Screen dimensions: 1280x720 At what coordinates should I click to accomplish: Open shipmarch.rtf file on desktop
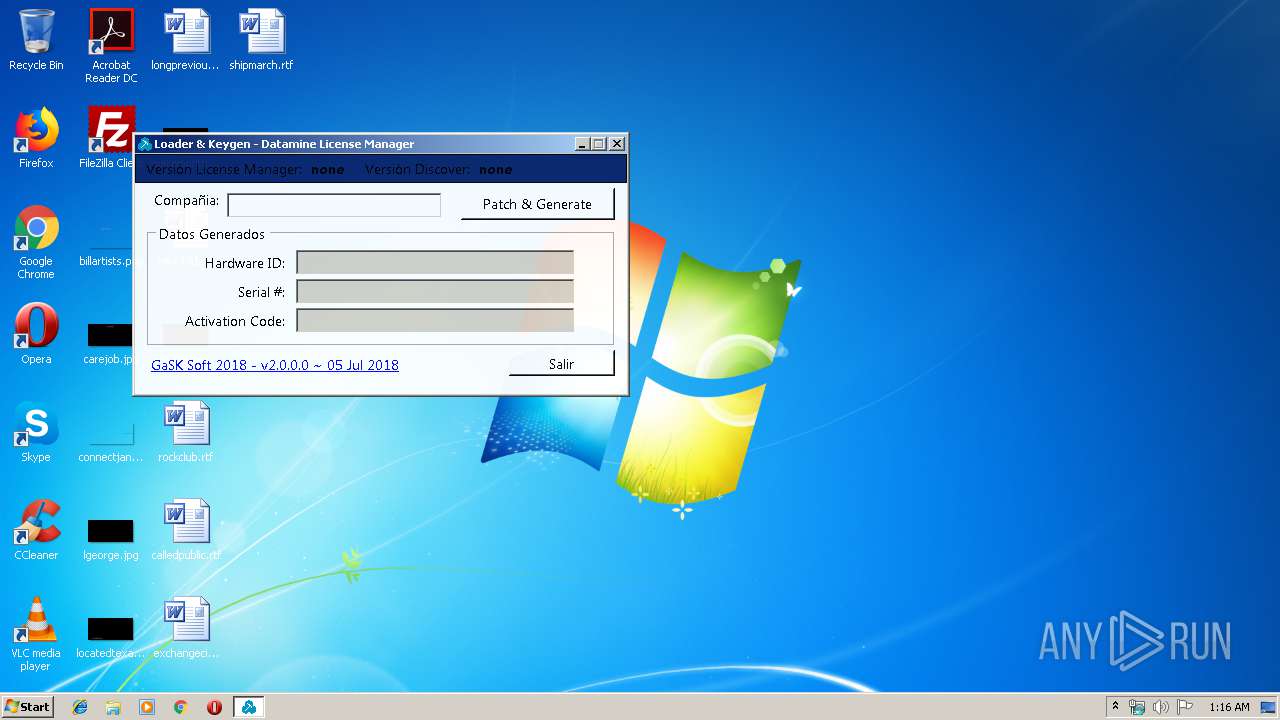click(261, 40)
